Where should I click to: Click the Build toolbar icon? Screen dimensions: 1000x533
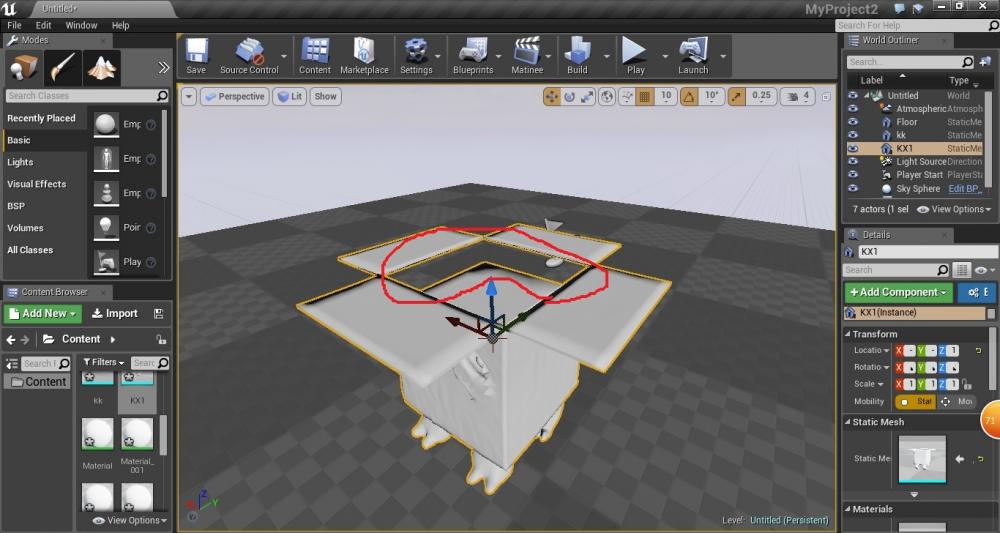[x=577, y=56]
